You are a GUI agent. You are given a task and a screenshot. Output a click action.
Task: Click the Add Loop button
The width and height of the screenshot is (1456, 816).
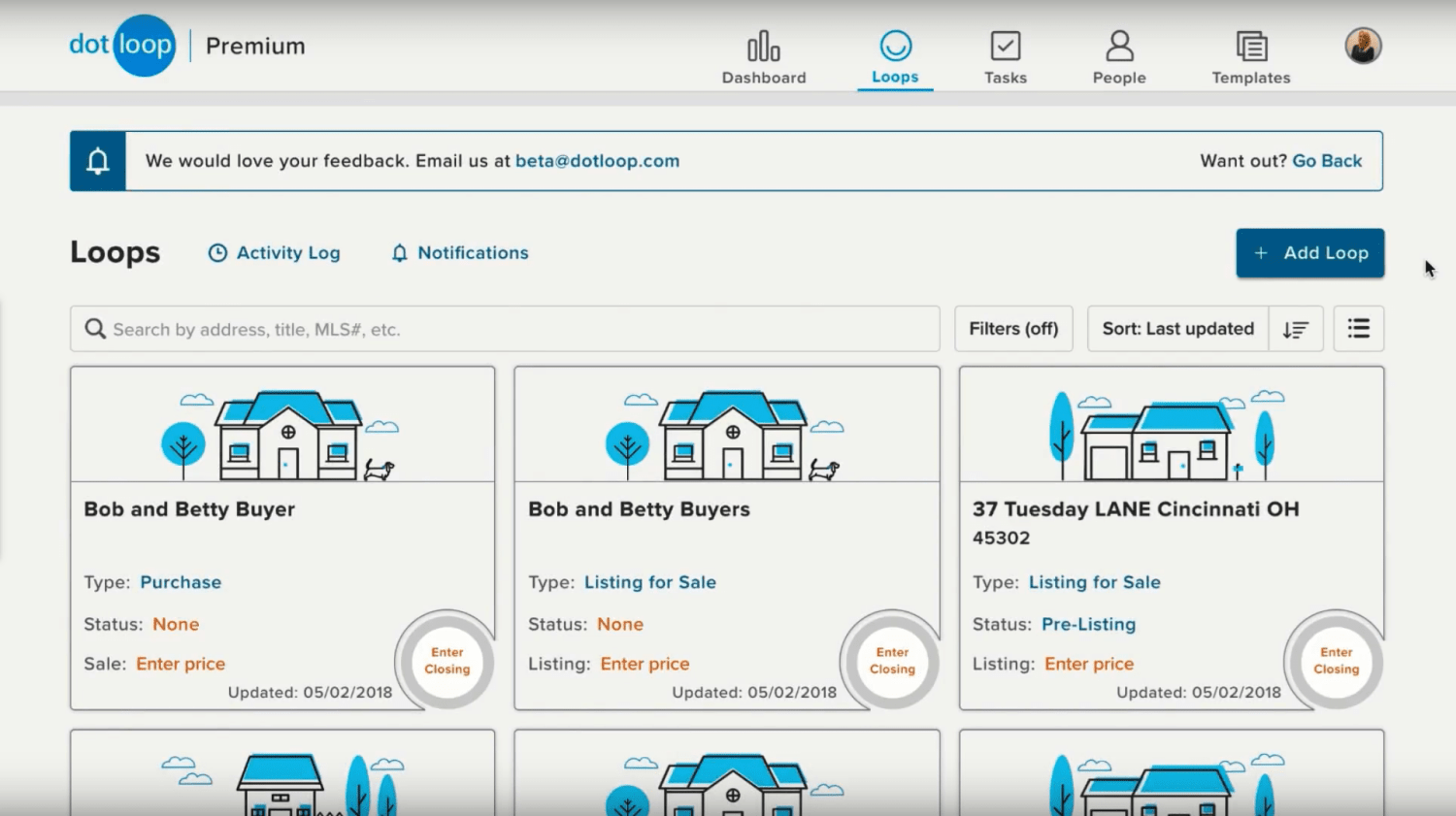coord(1309,252)
